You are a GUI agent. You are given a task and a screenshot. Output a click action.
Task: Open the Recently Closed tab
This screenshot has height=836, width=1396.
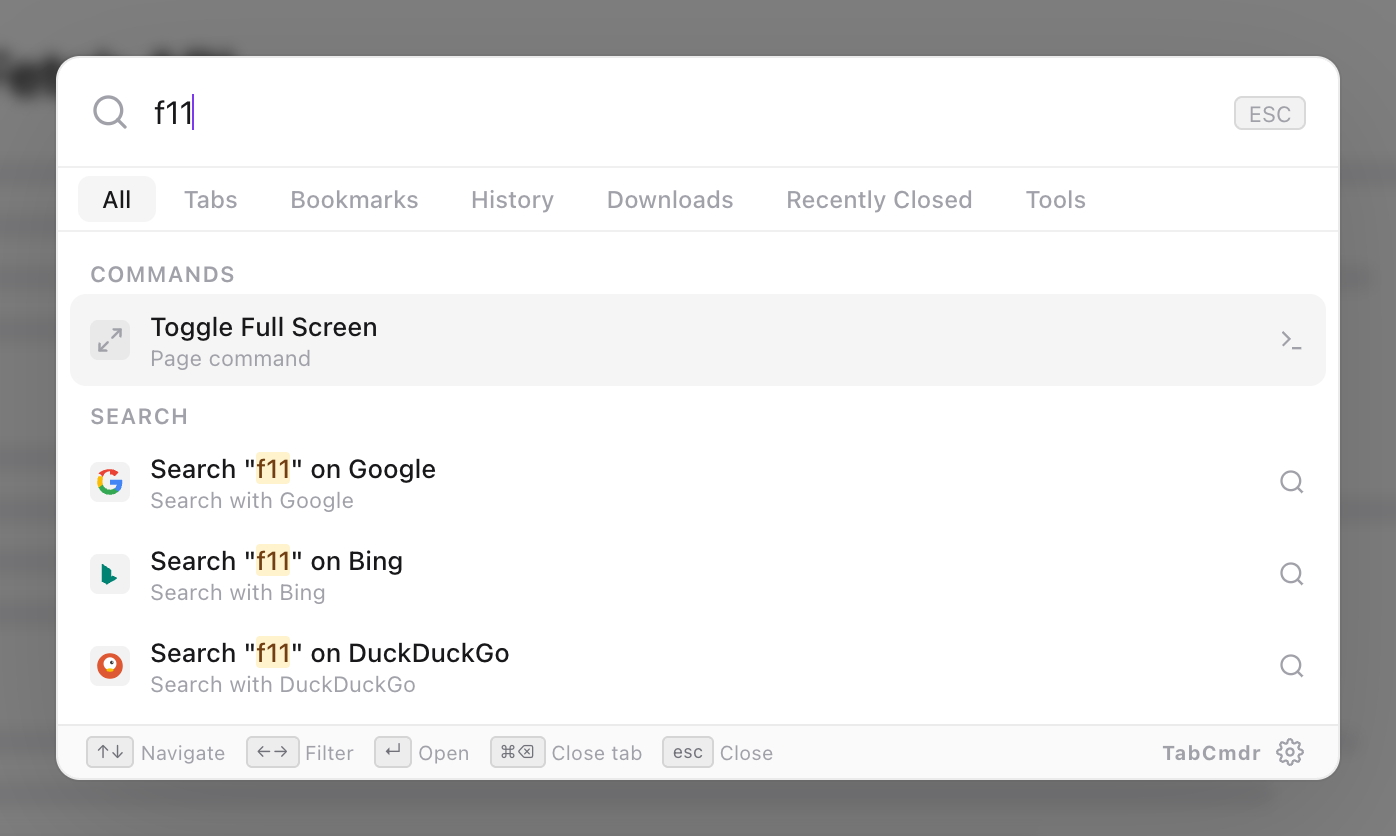coord(879,199)
